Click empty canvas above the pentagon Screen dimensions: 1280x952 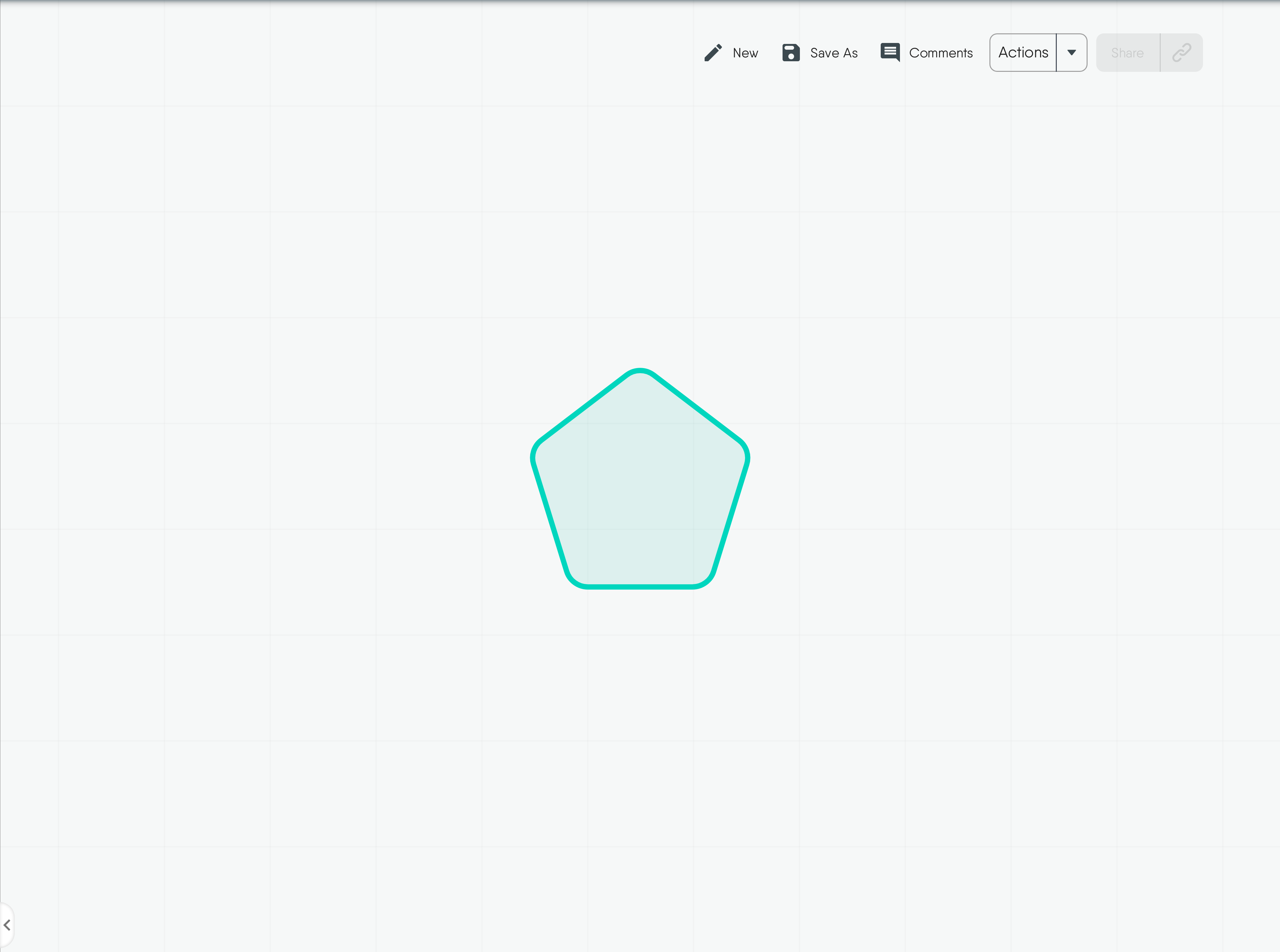(x=640, y=231)
